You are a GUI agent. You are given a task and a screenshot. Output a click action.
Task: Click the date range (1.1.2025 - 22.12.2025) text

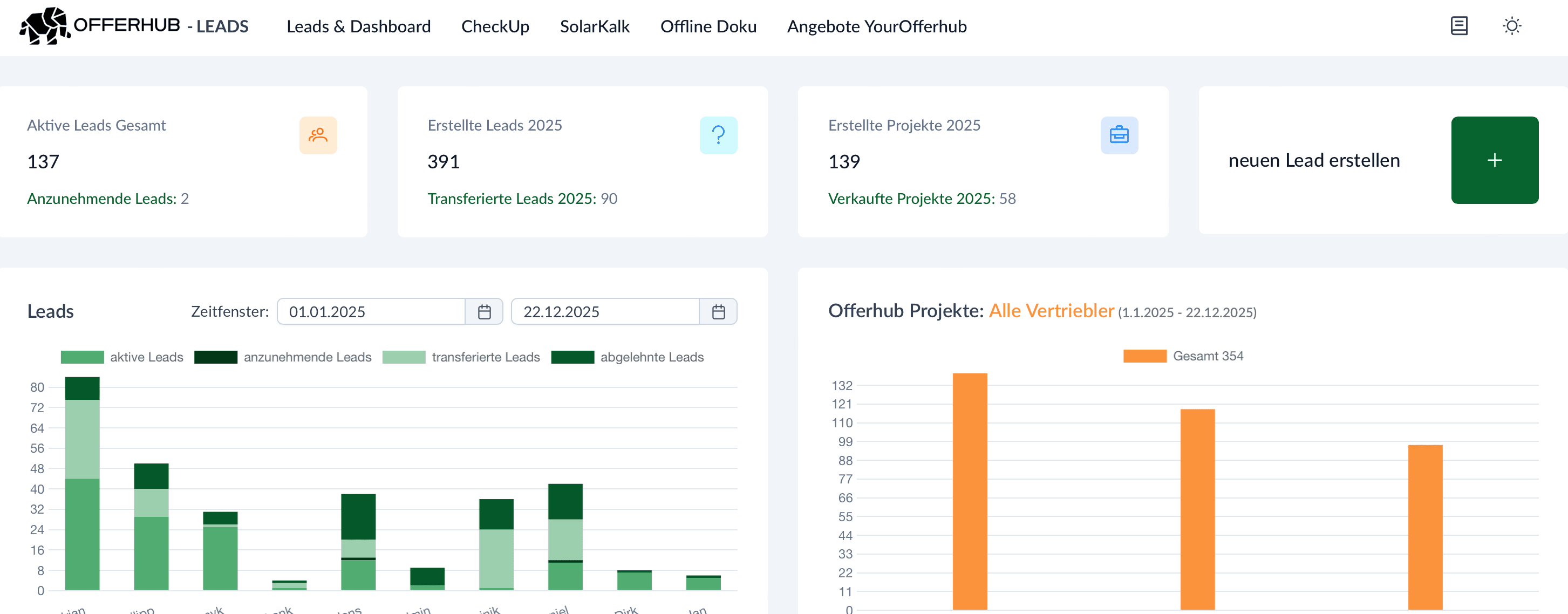tap(1187, 313)
